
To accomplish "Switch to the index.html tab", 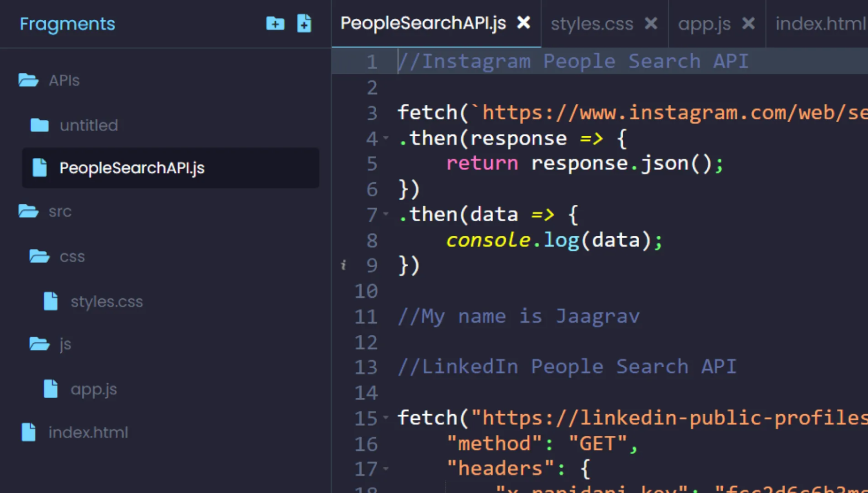I will (820, 23).
